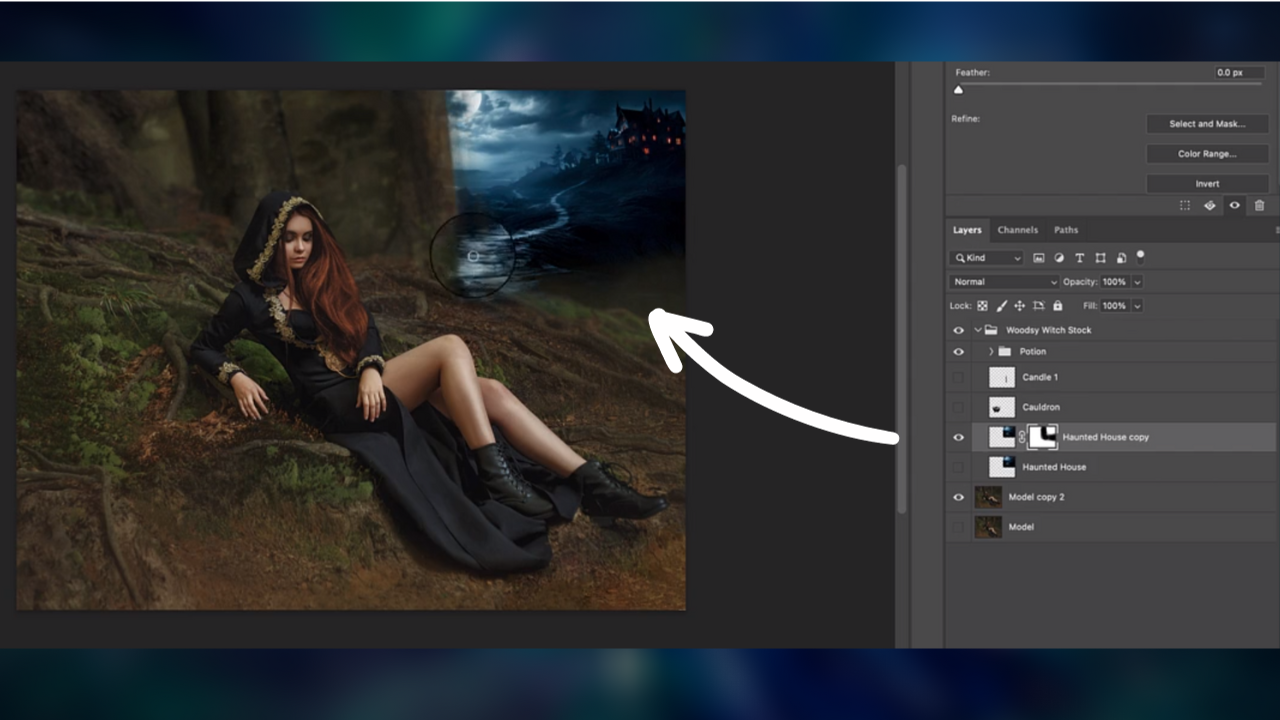Click the canvas vertical scrollbar
The image size is (1280, 720).
point(902,340)
